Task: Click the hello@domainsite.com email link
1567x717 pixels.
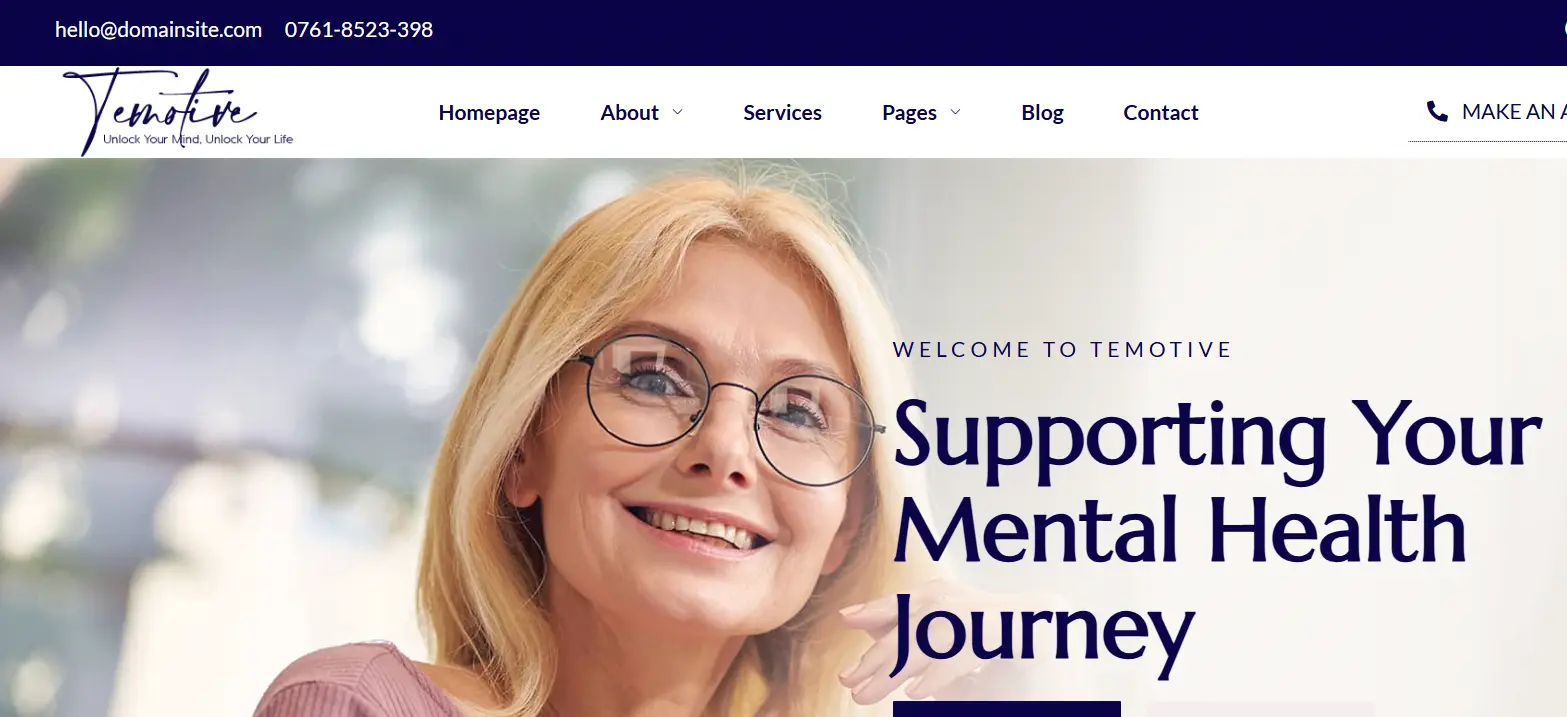Action: point(158,30)
